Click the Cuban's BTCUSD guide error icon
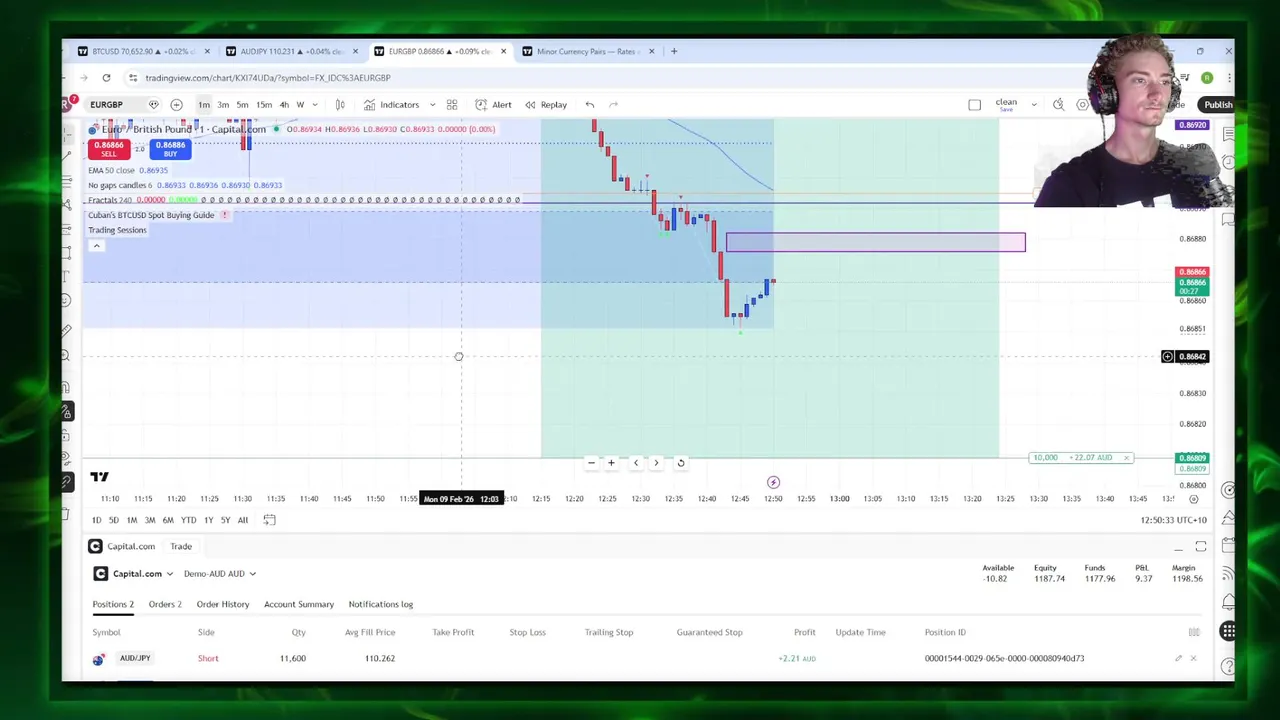The width and height of the screenshot is (1280, 720). [225, 215]
